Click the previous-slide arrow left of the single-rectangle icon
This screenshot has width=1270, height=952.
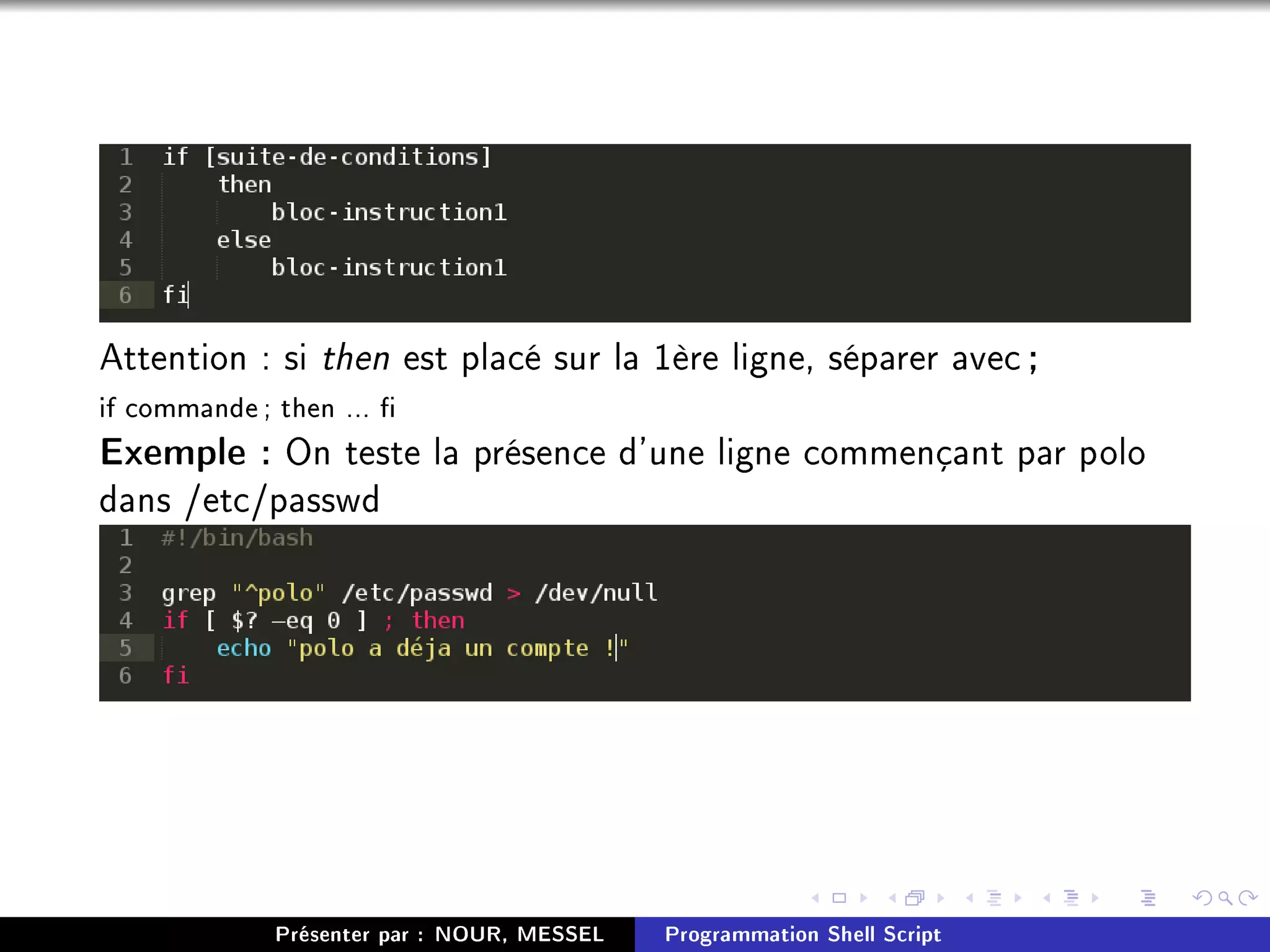(815, 897)
